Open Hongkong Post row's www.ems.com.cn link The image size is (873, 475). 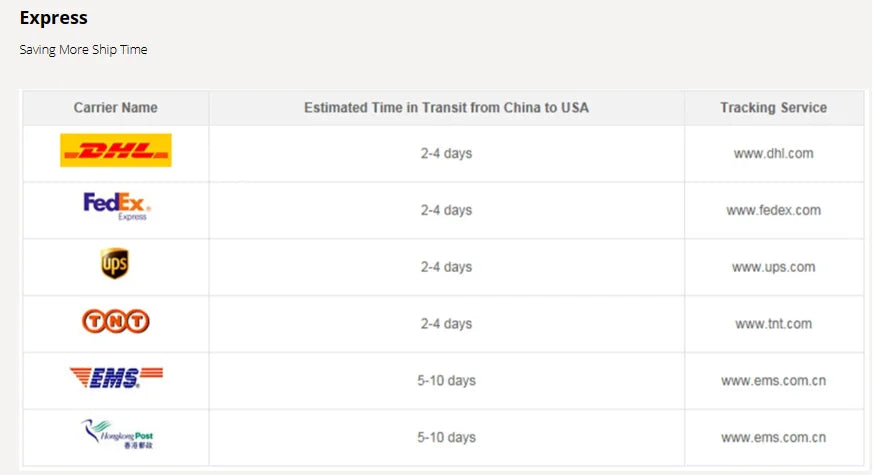[x=773, y=437]
